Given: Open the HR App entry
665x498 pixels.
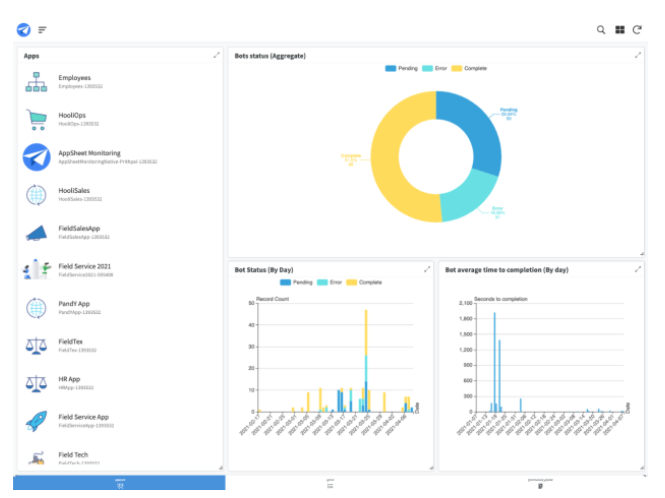Looking at the screenshot, I should pyautogui.click(x=120, y=383).
